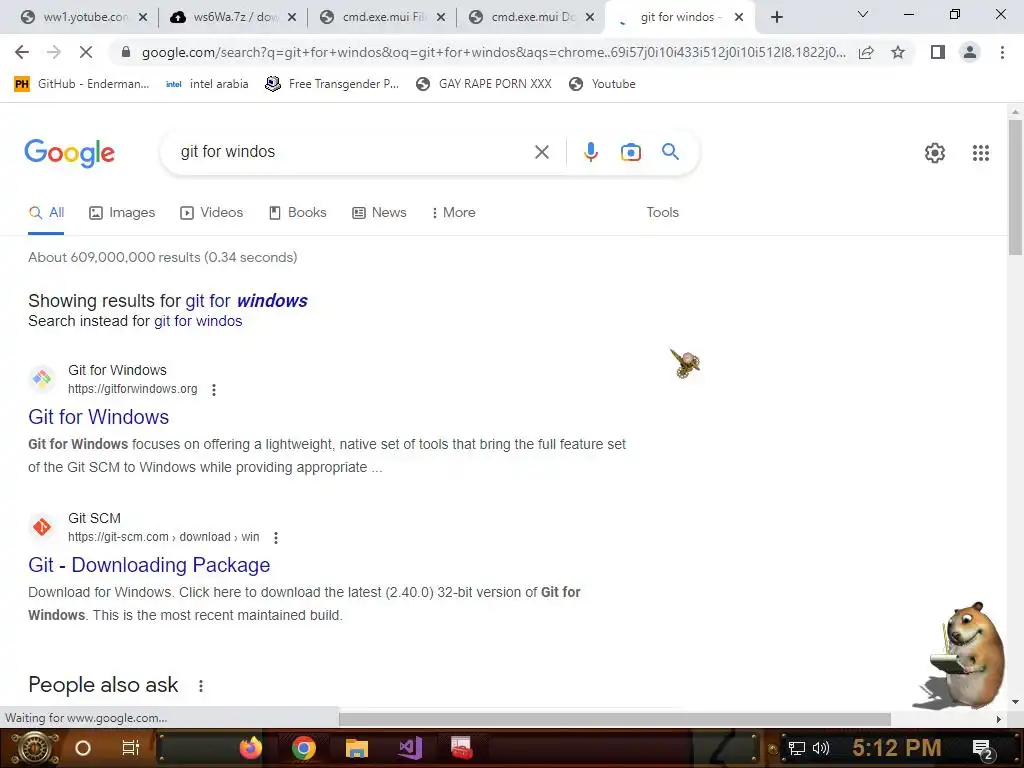This screenshot has width=1024, height=768.
Task: Open the Git for Windows result link
Action: 99,417
